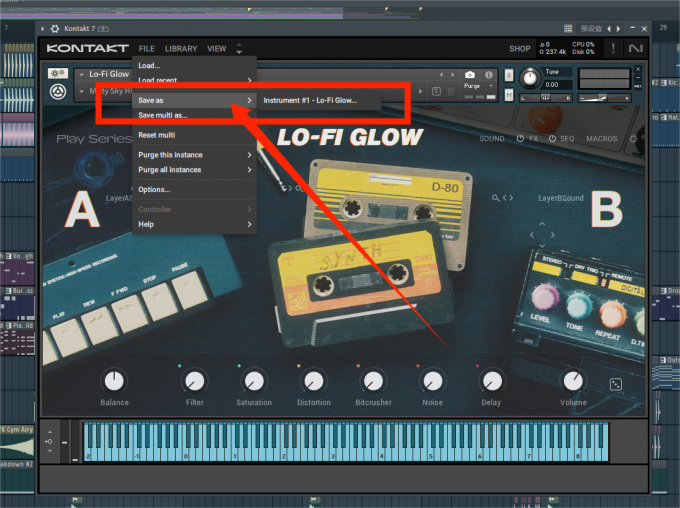Screen dimensions: 680x508
Task: Minimize the instrument header view
Action: click(638, 78)
